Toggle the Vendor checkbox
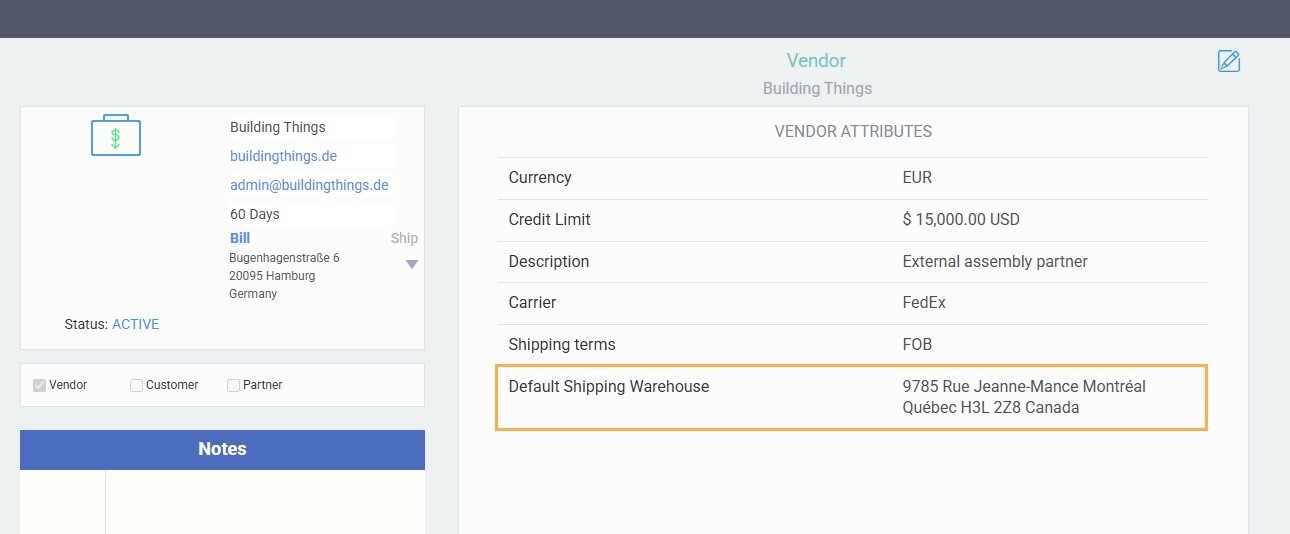 40,385
